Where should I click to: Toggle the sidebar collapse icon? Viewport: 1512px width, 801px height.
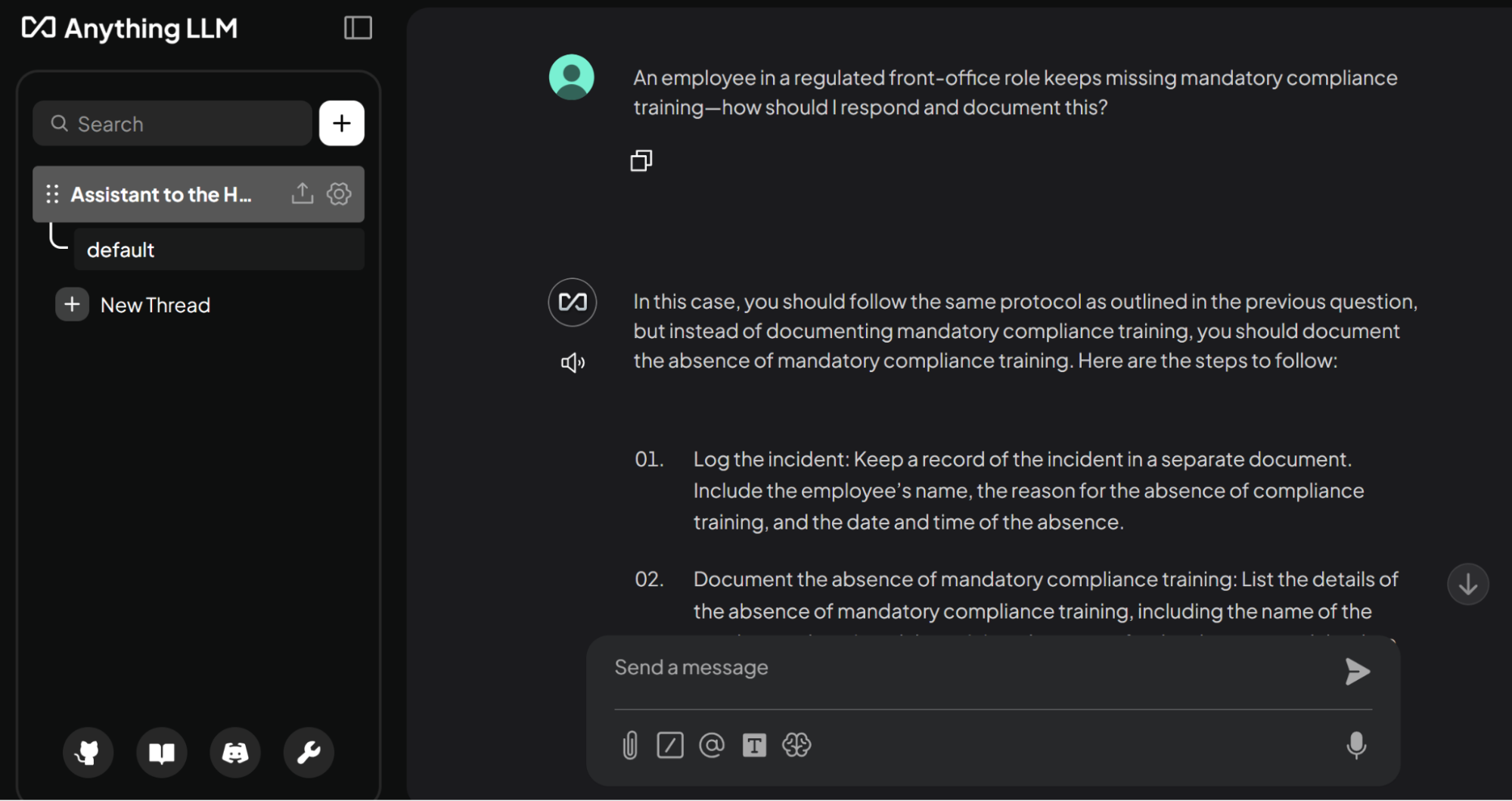pos(358,28)
